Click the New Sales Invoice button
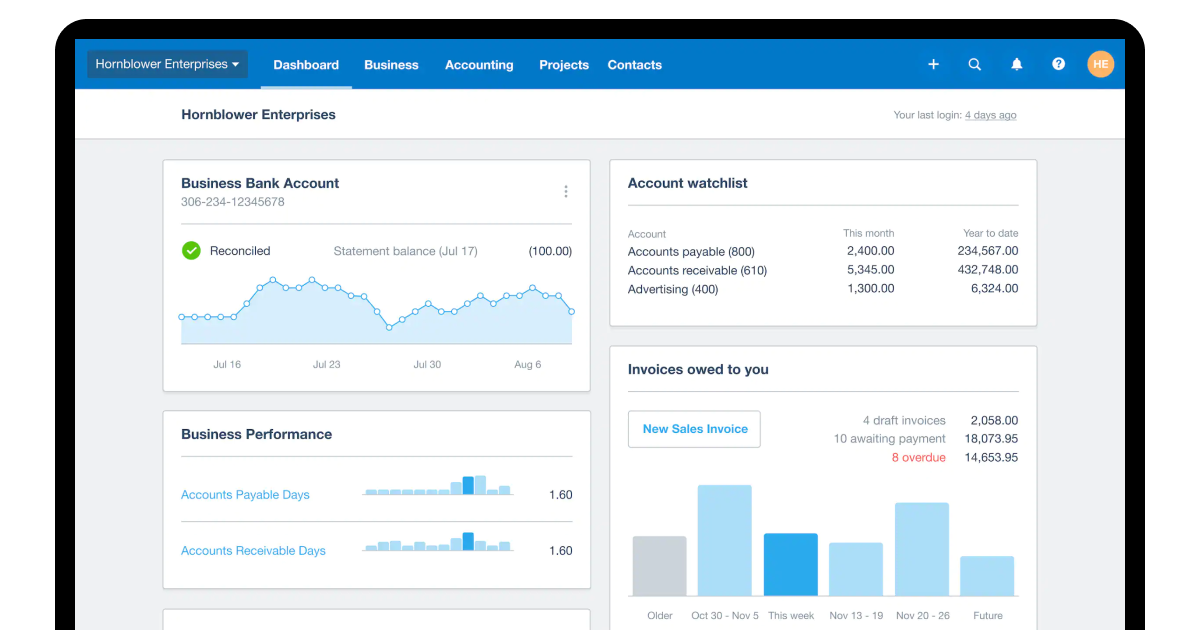This screenshot has width=1200, height=630. click(x=694, y=428)
